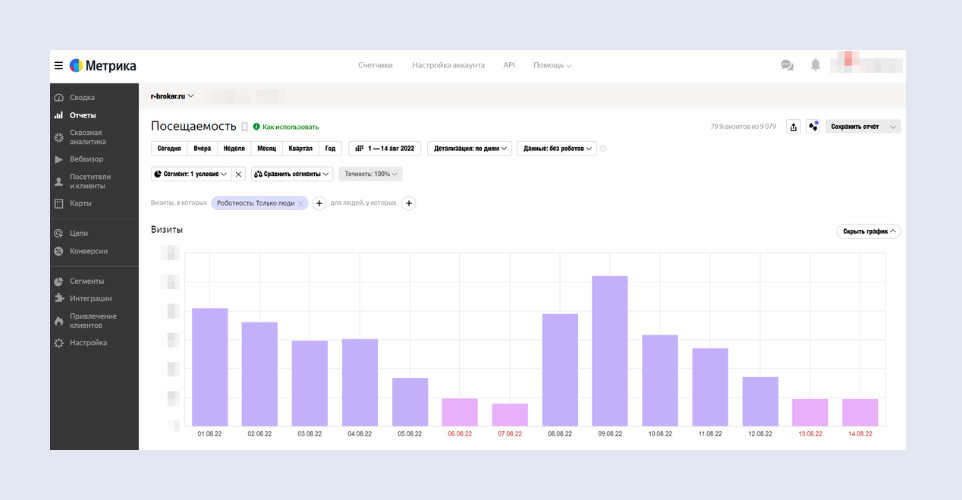
Task: Set the period to Сегодня
Action: pyautogui.click(x=169, y=148)
